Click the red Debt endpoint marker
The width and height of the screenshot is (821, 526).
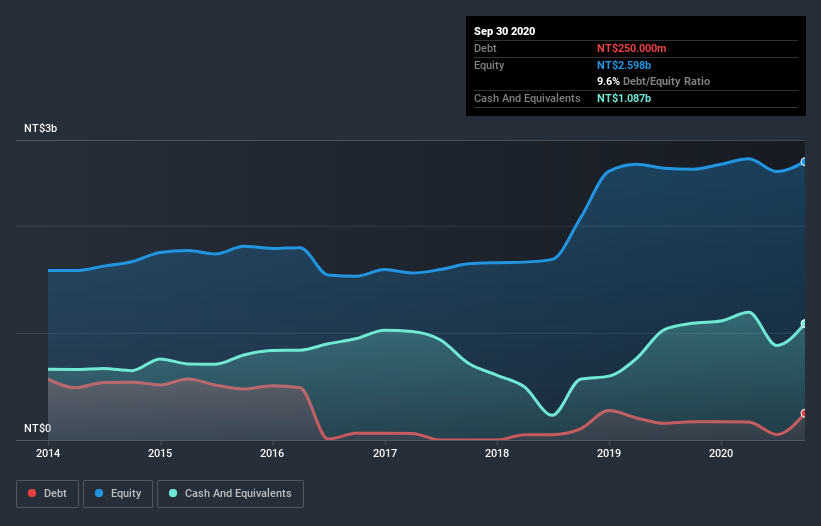pyautogui.click(x=804, y=413)
